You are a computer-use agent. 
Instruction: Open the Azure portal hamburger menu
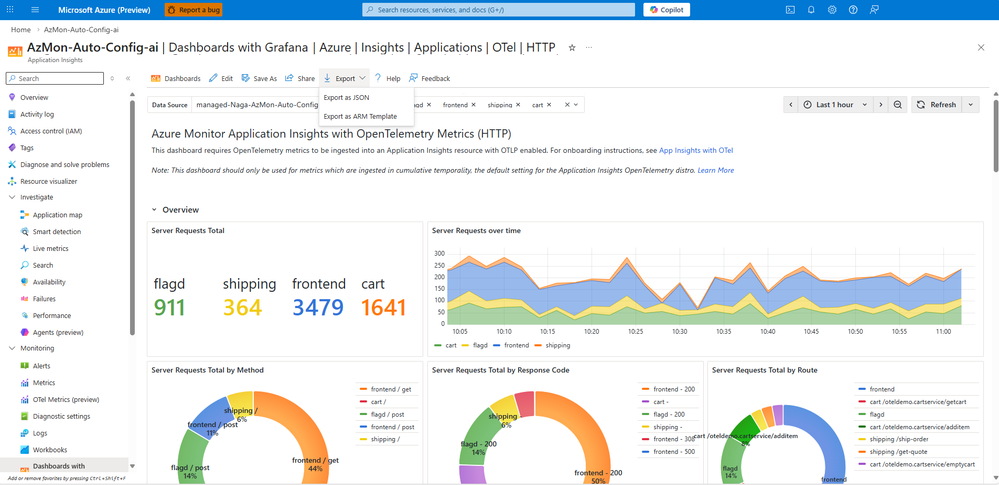click(35, 10)
